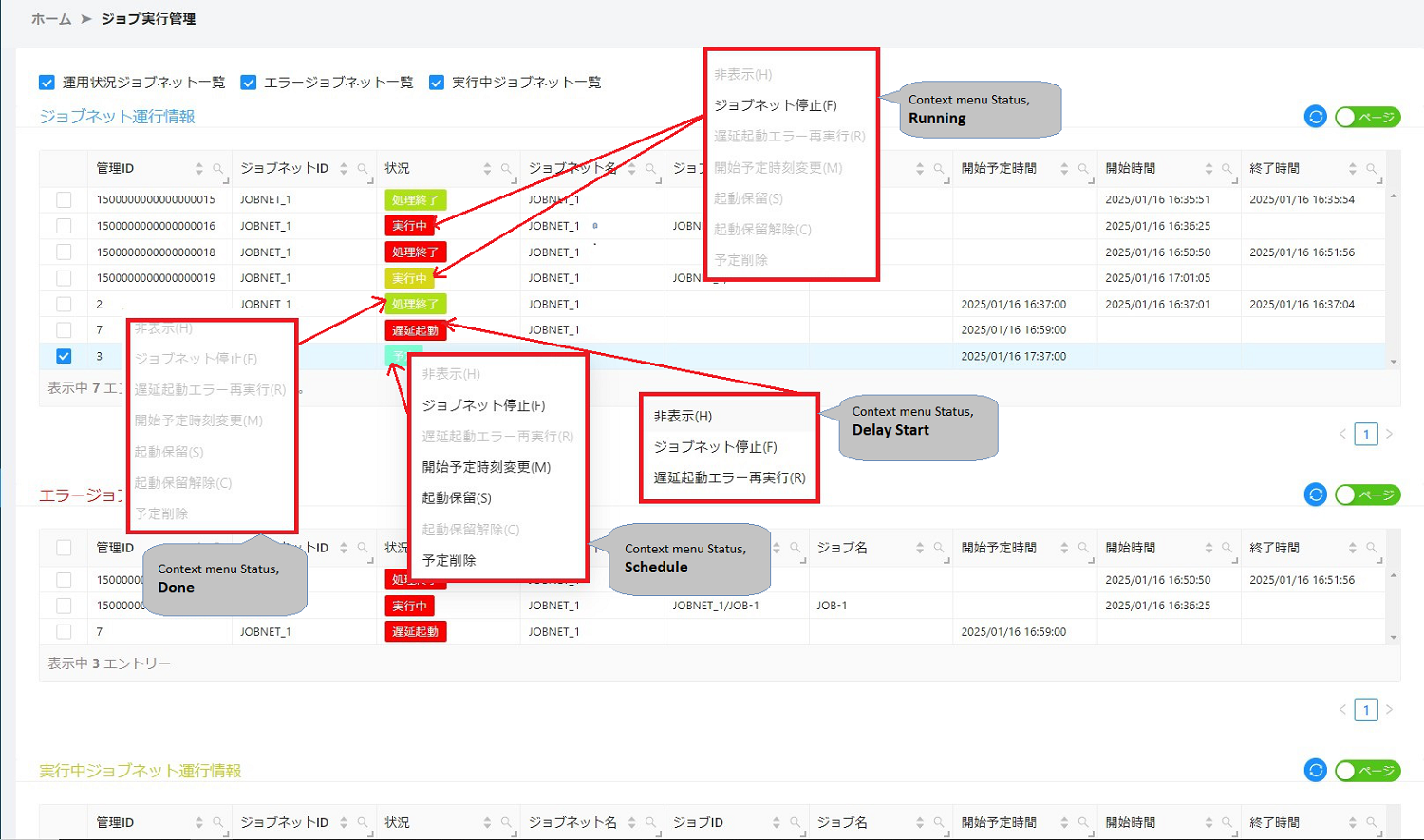Refresh the 実行中ジョブネット運行情報 table
The height and width of the screenshot is (840, 1424).
pyautogui.click(x=1316, y=772)
